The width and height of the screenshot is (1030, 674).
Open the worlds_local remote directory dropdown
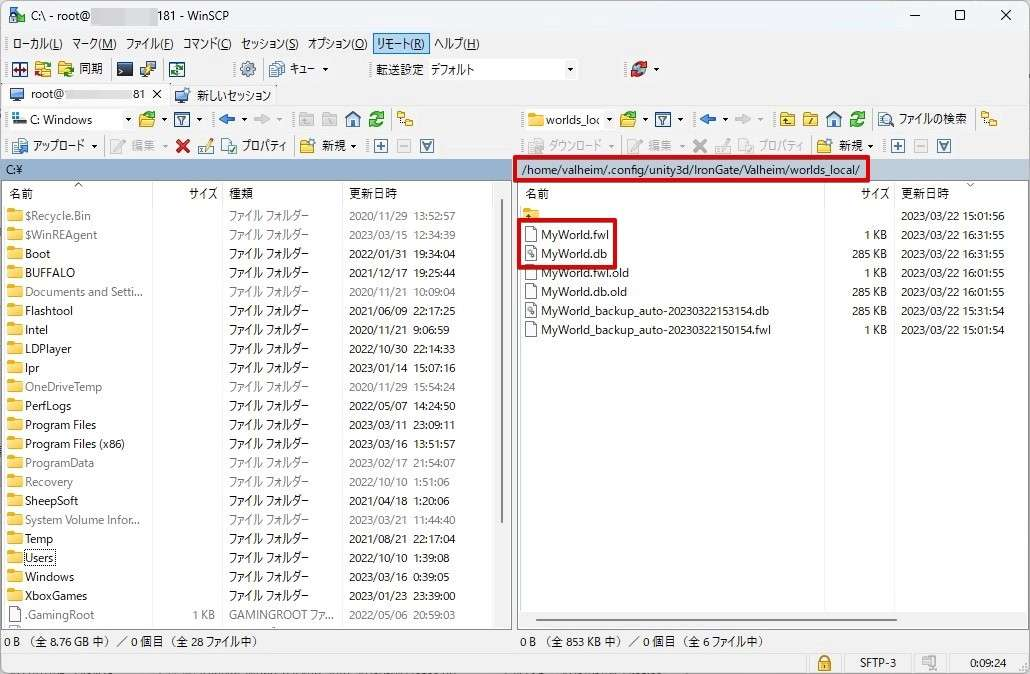point(570,120)
